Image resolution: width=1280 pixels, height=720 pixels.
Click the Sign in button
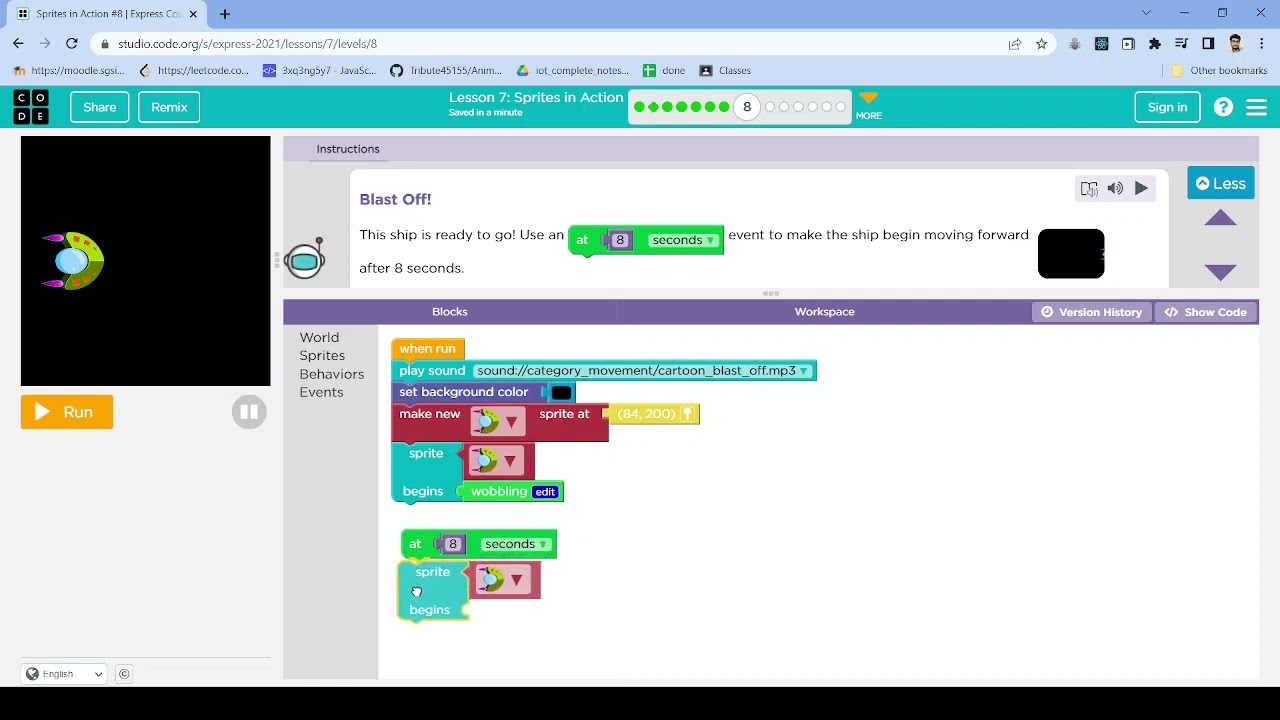pos(1167,107)
